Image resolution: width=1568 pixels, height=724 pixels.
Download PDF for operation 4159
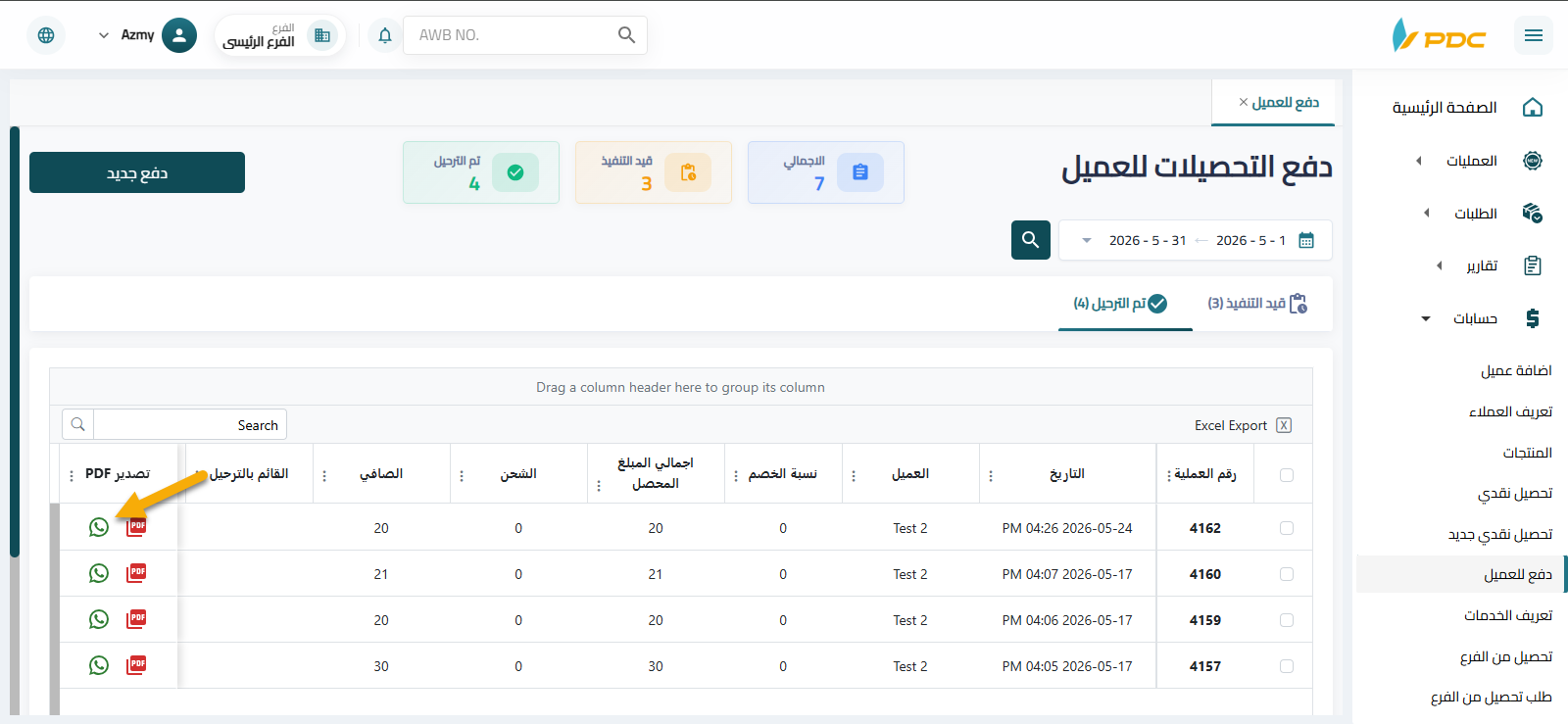coord(136,619)
